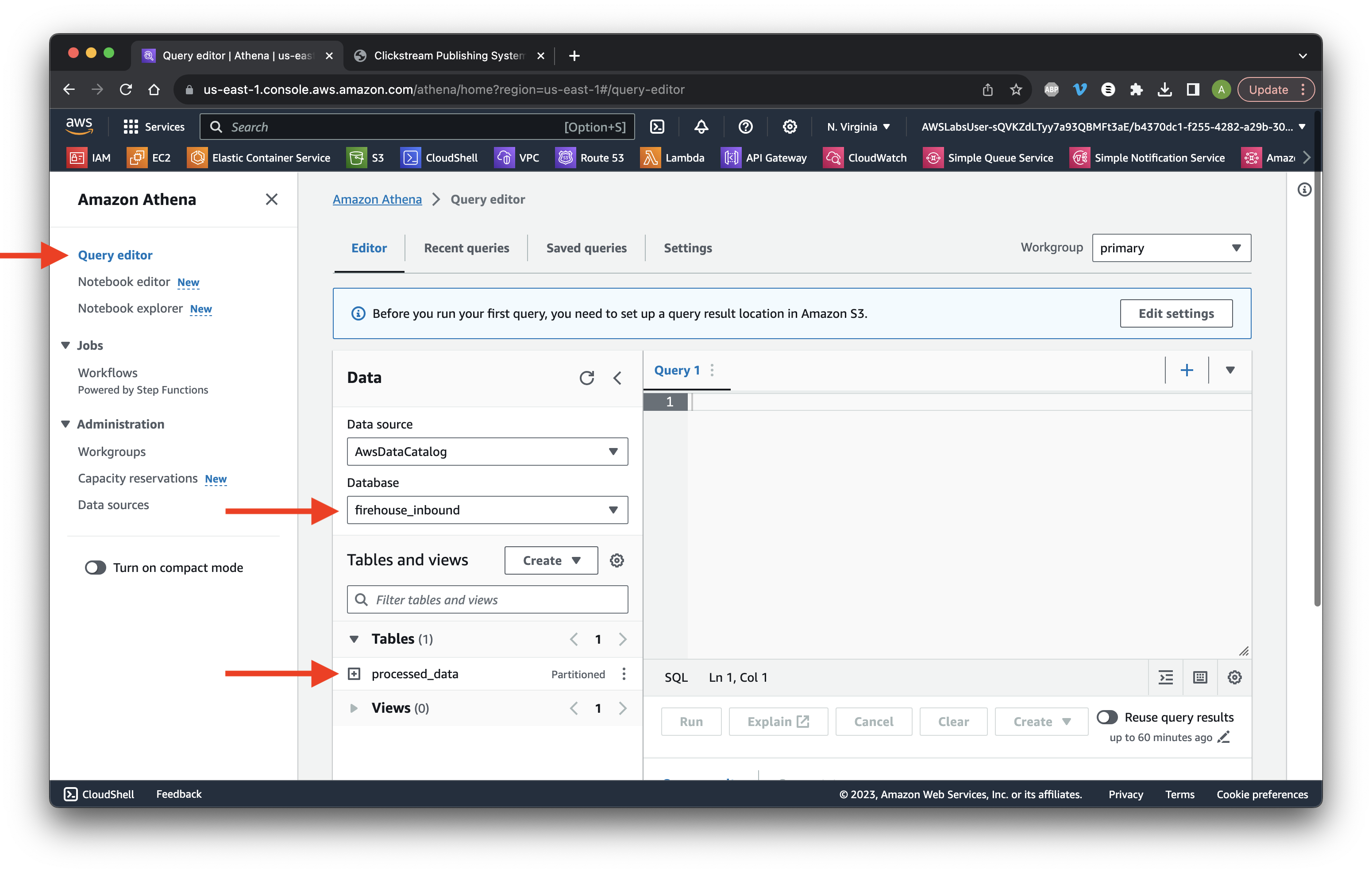Open AWS console settings gear in header
Image resolution: width=1372 pixels, height=873 pixels.
pyautogui.click(x=789, y=127)
